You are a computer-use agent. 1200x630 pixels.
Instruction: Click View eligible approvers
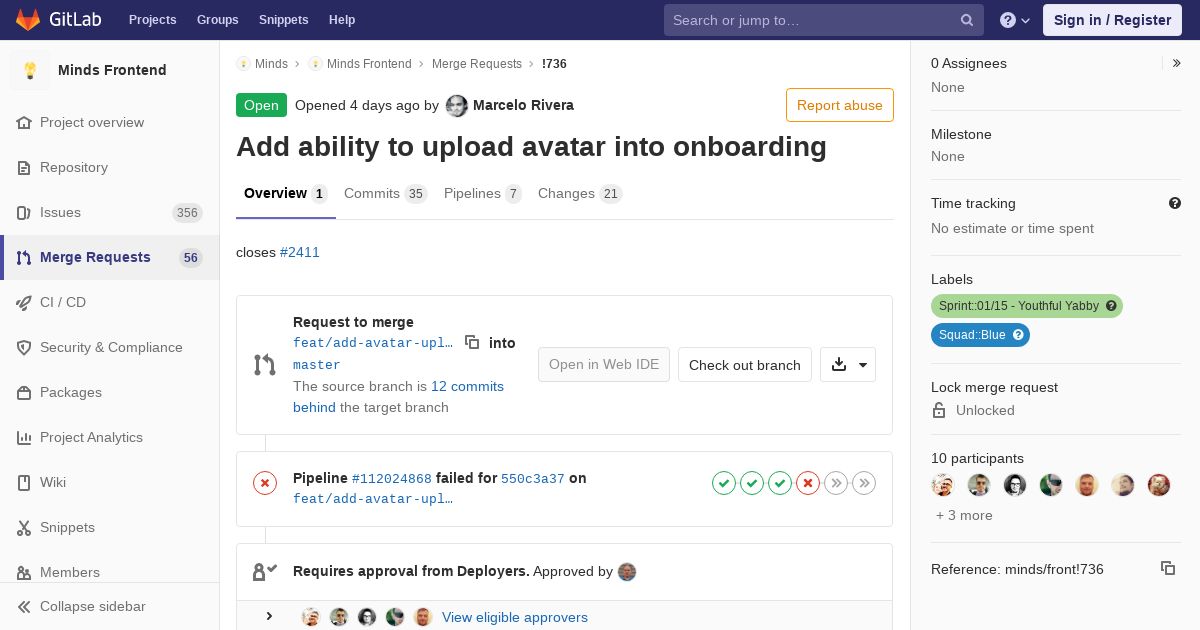[x=515, y=617]
